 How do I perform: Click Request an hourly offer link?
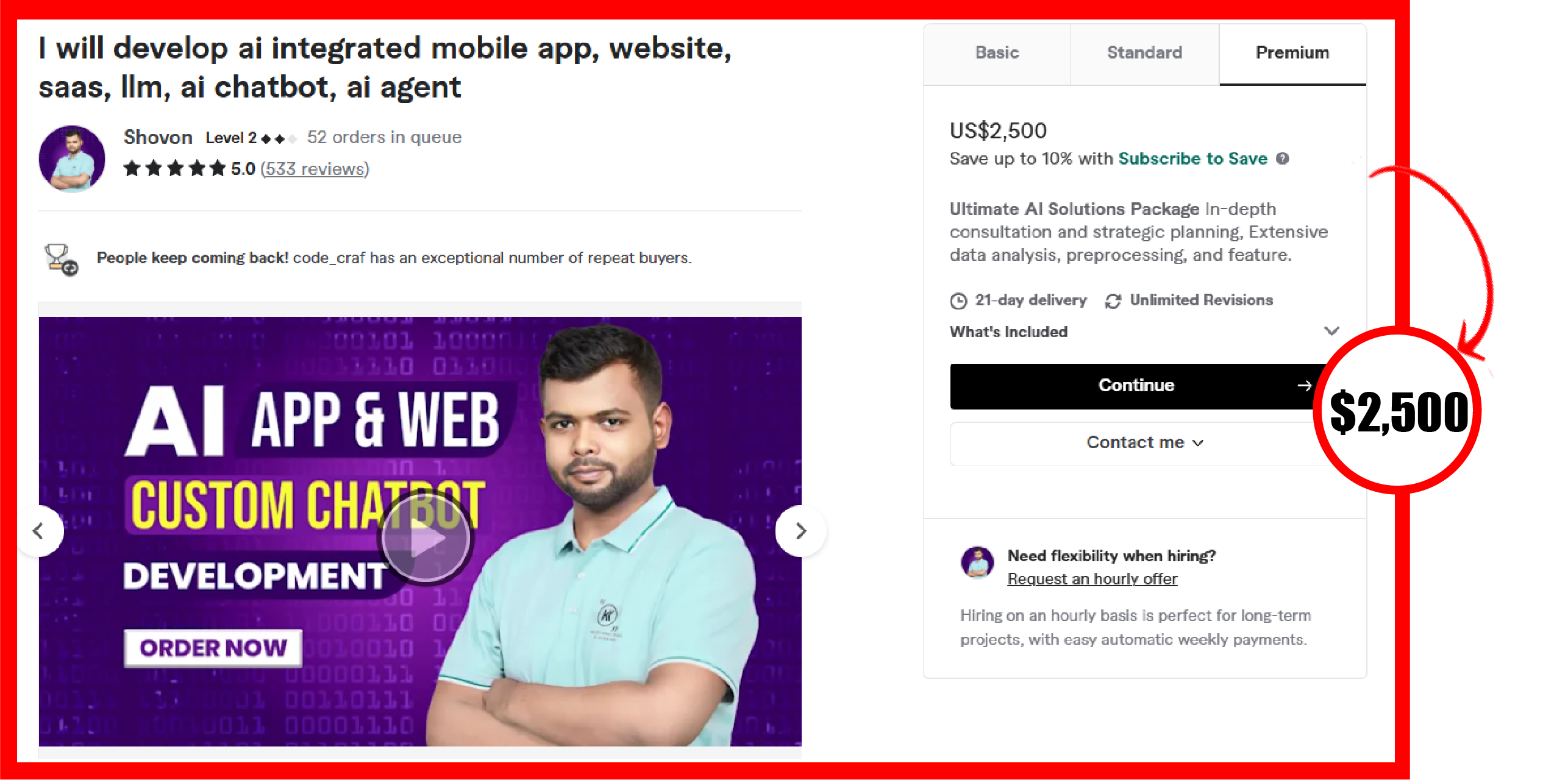click(x=1092, y=579)
